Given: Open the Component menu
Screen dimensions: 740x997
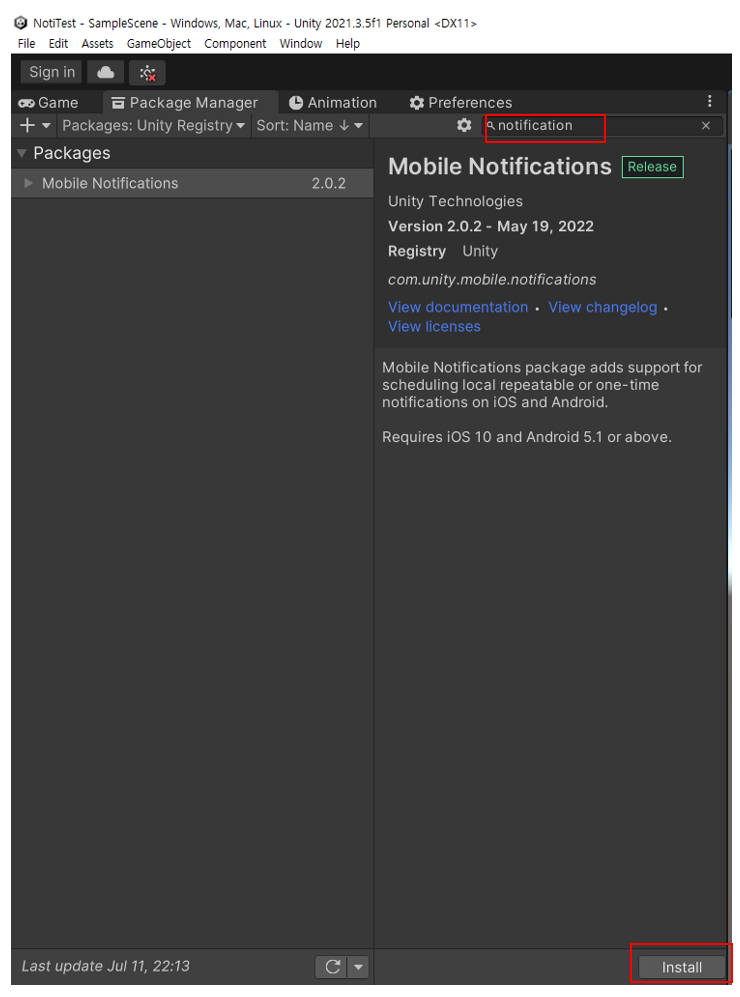Looking at the screenshot, I should 235,43.
